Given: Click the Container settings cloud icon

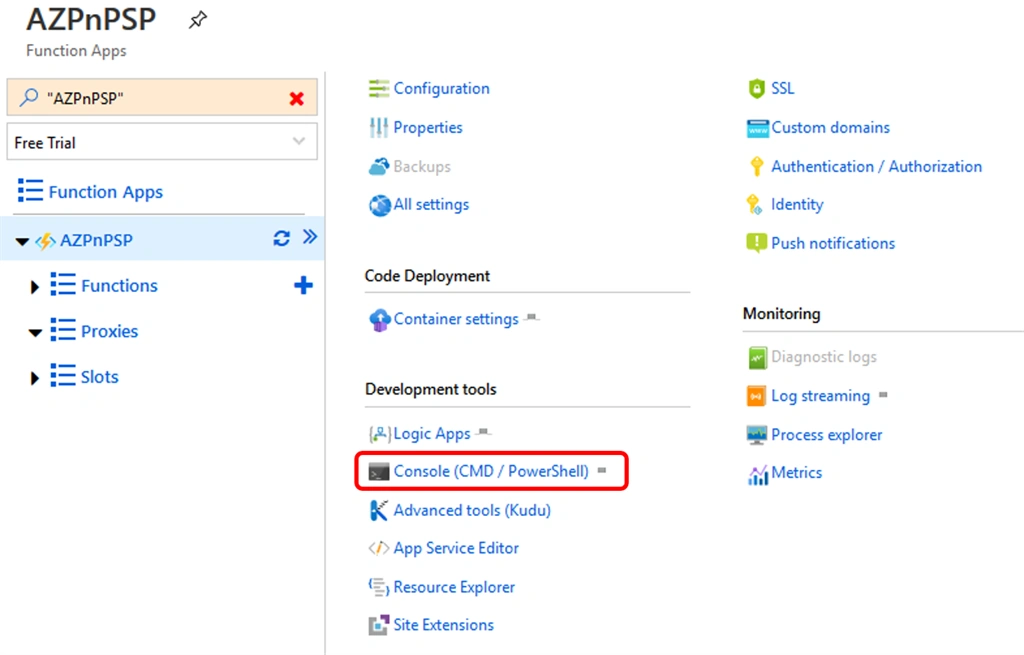Looking at the screenshot, I should tap(379, 320).
